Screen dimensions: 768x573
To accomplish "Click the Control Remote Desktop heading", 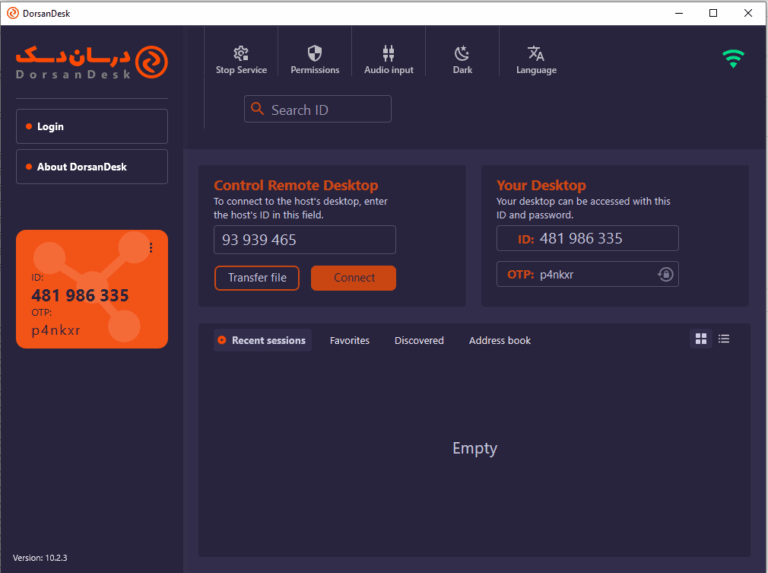I will 296,185.
